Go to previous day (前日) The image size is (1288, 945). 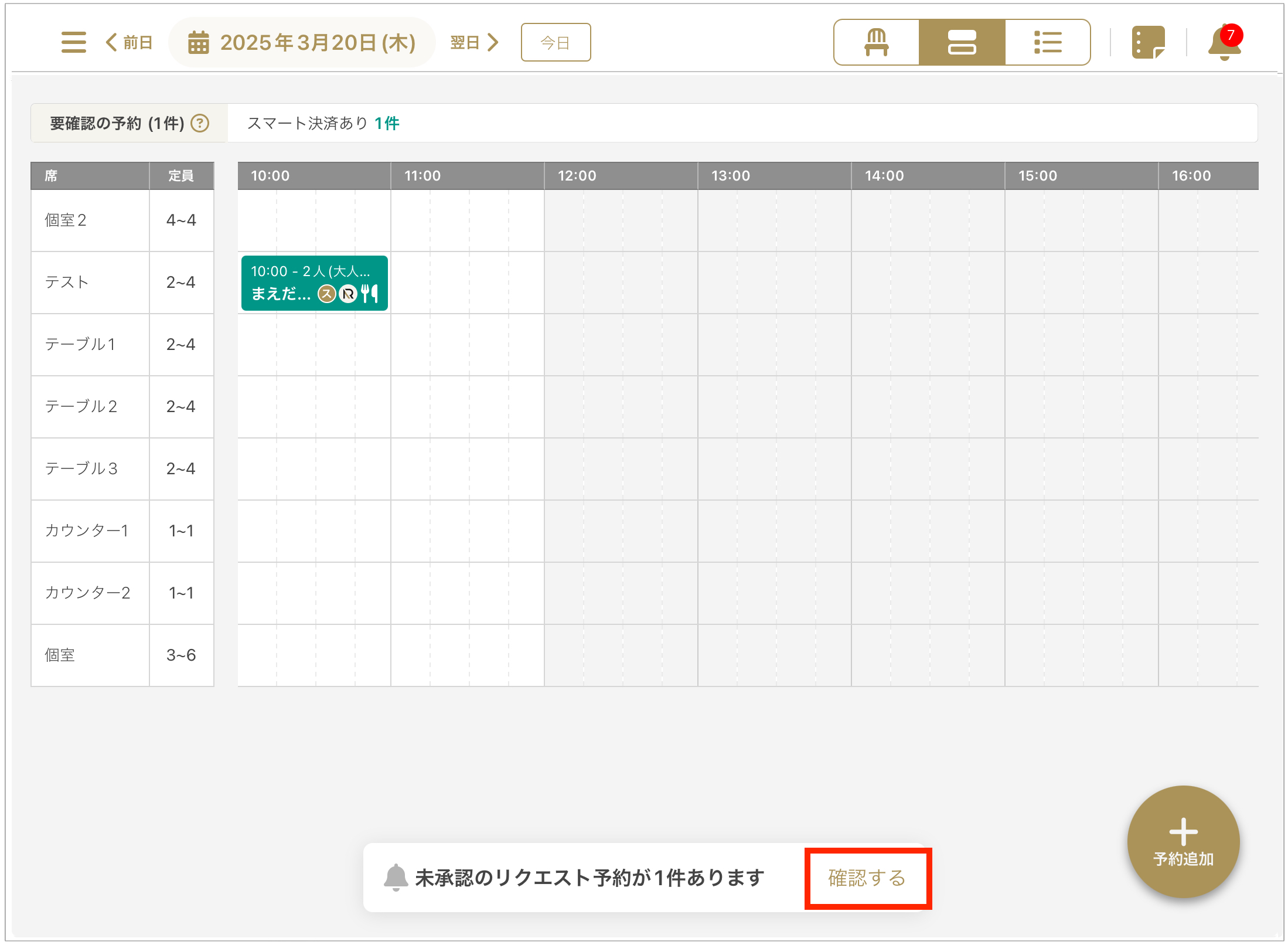[130, 42]
